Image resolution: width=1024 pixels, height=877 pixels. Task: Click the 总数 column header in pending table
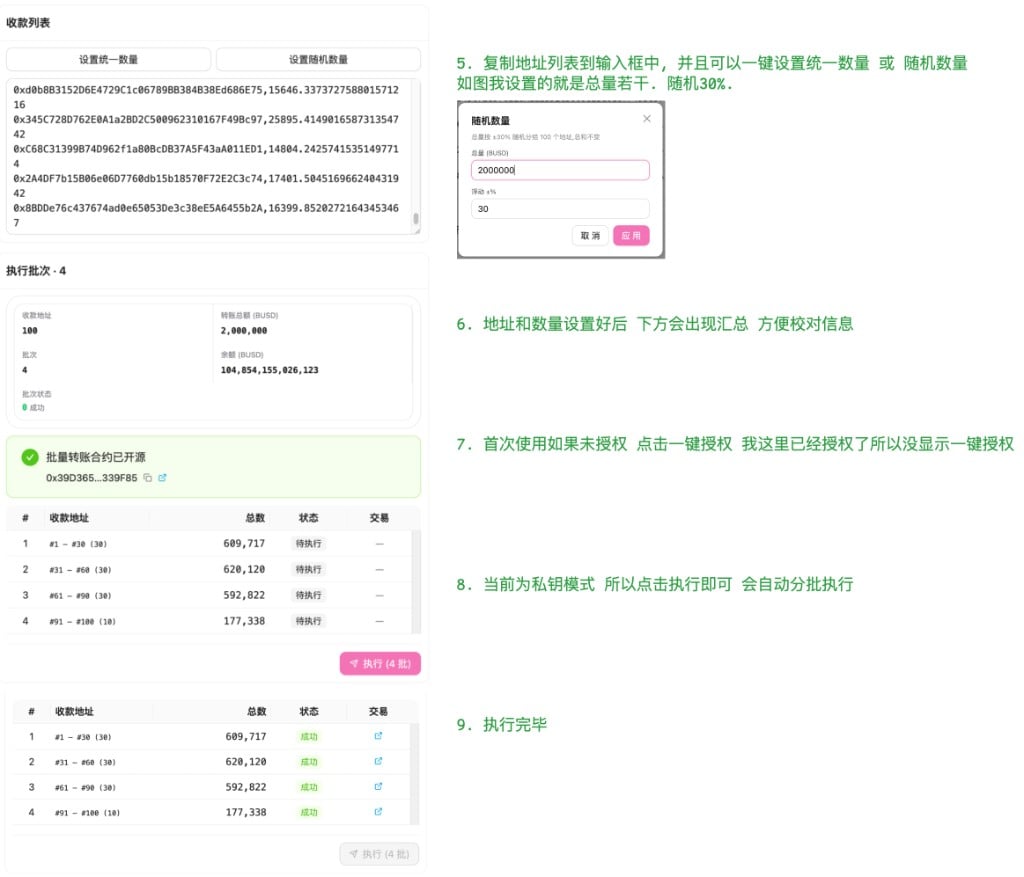255,518
